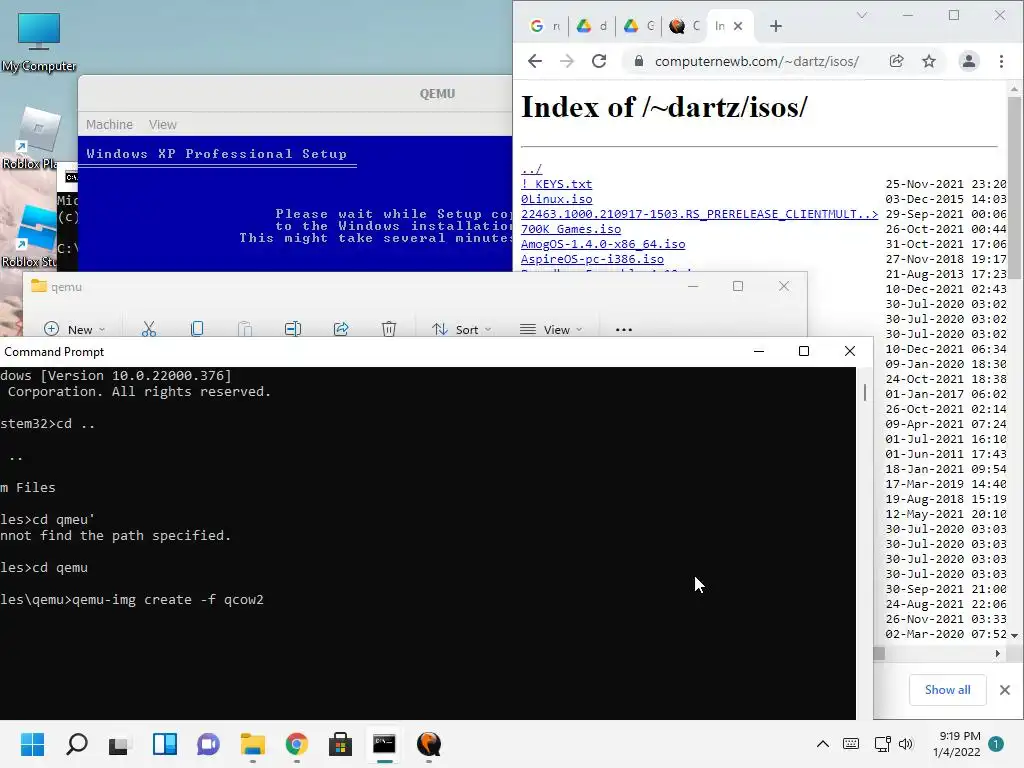1024x768 pixels.
Task: Click the Share icon in qemu Explorer
Action: point(341,328)
